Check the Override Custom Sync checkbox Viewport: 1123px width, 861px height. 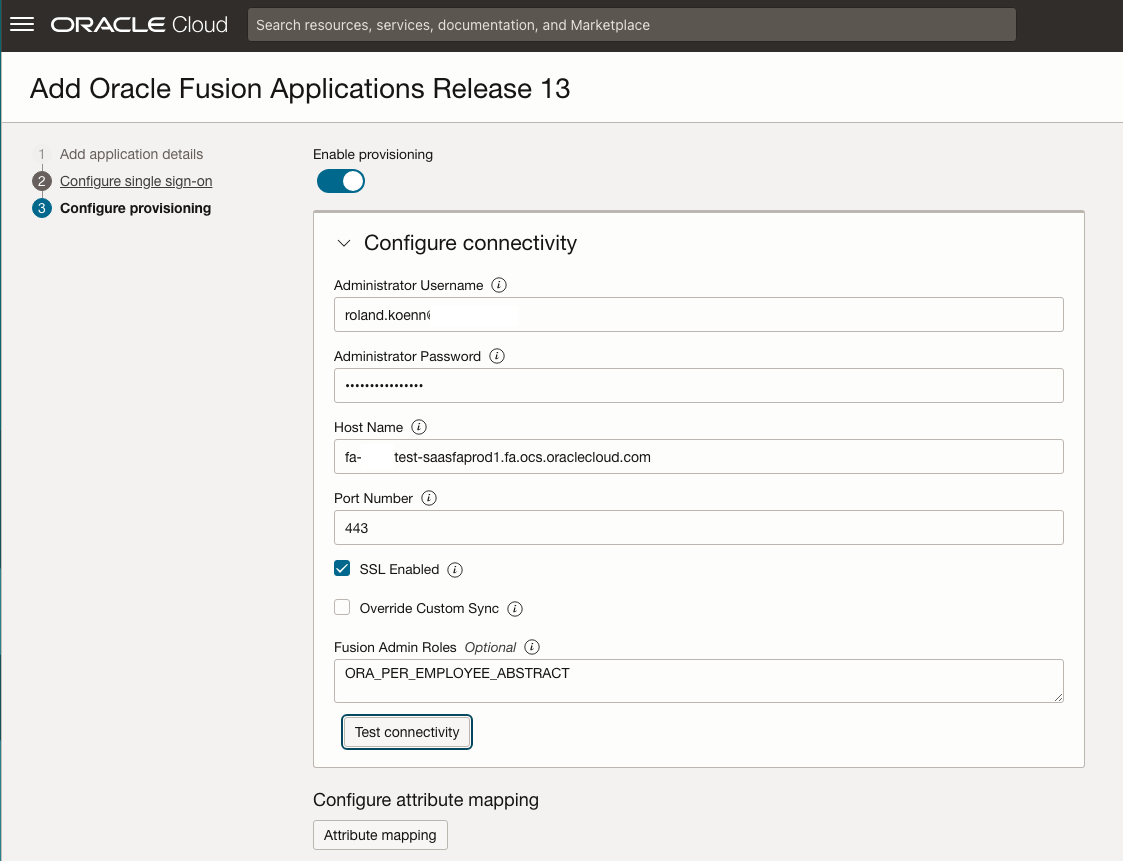(342, 608)
